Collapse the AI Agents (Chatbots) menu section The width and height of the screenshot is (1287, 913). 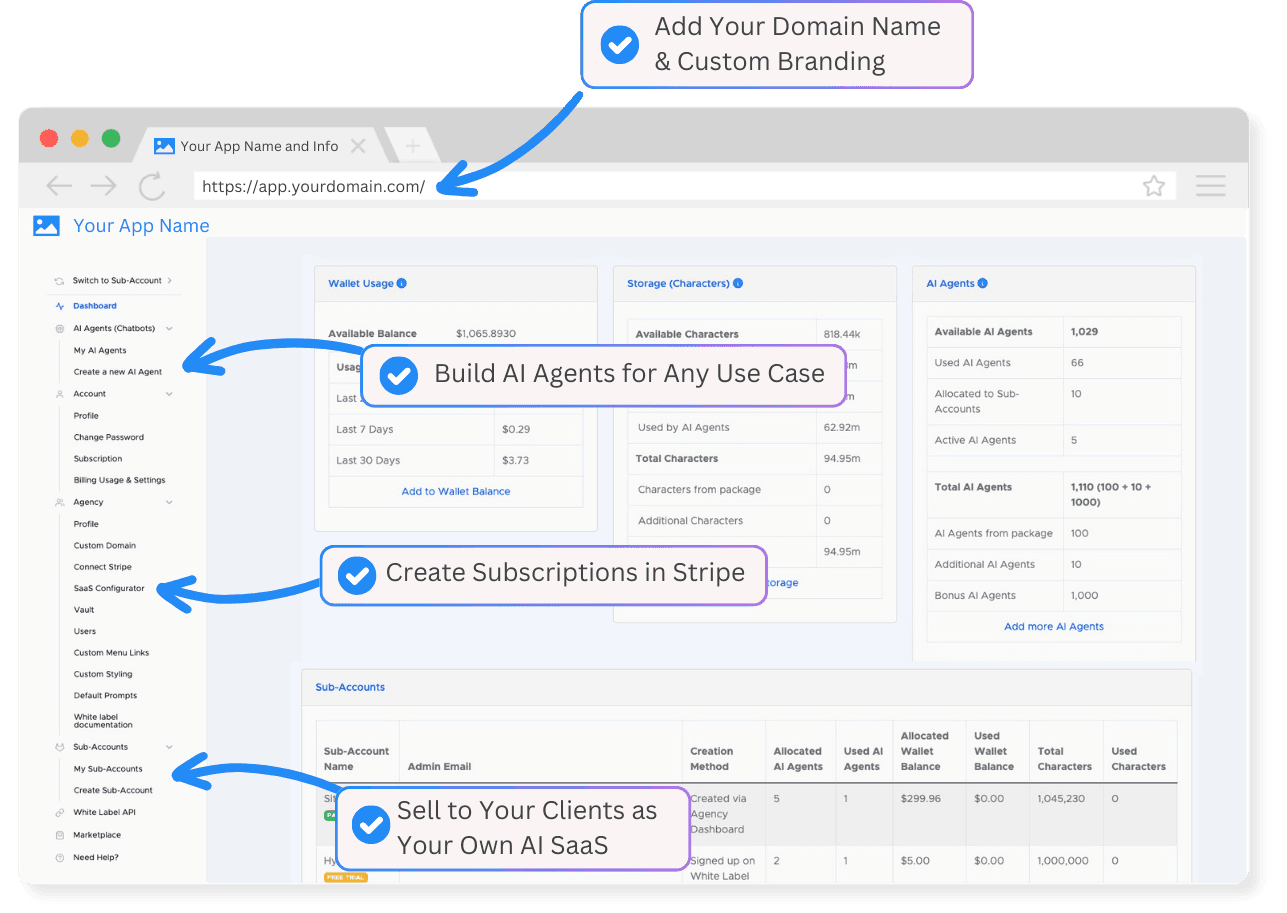coord(169,329)
